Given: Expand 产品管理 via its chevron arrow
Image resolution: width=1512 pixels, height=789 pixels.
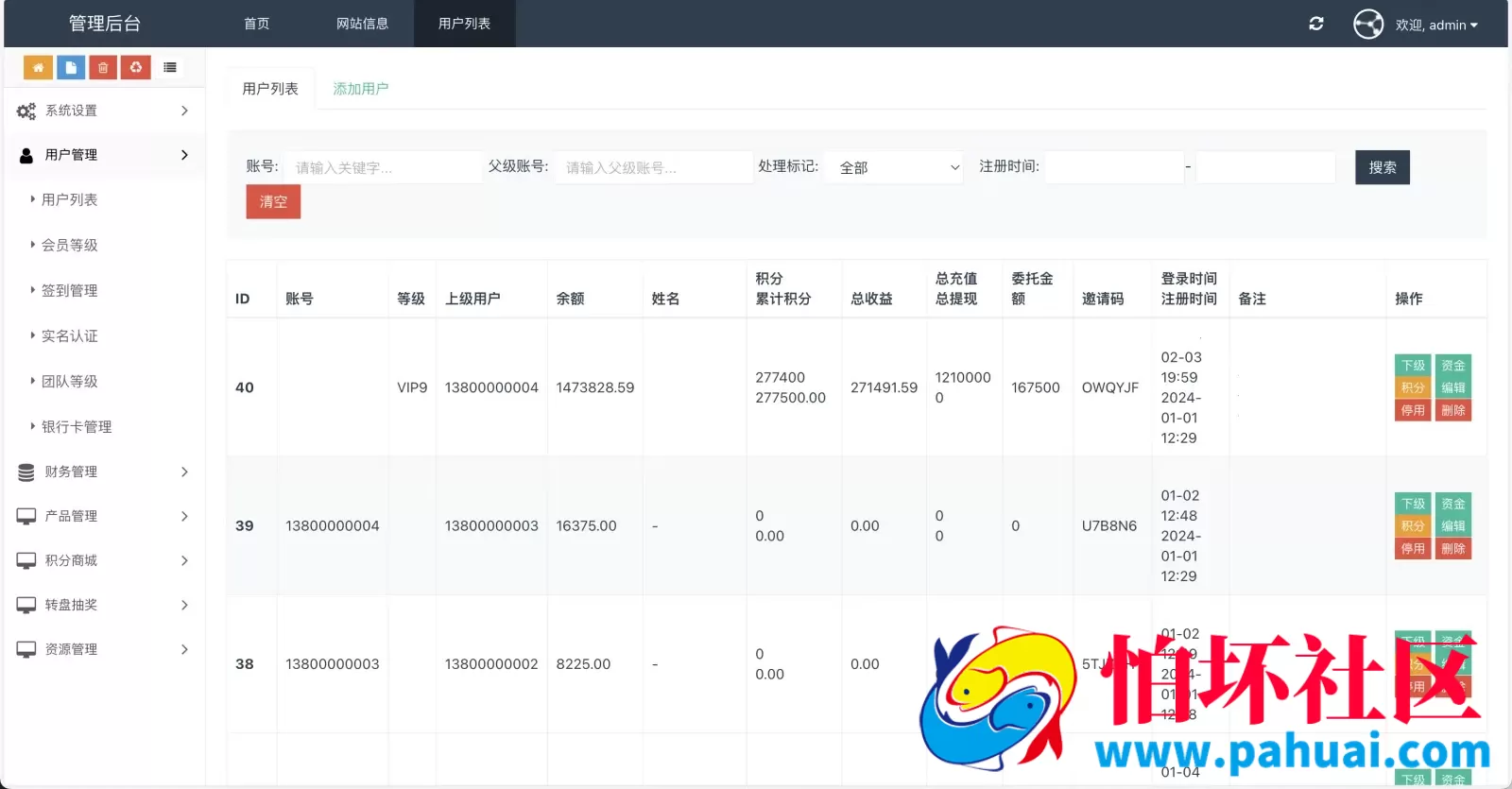Looking at the screenshot, I should [x=184, y=516].
